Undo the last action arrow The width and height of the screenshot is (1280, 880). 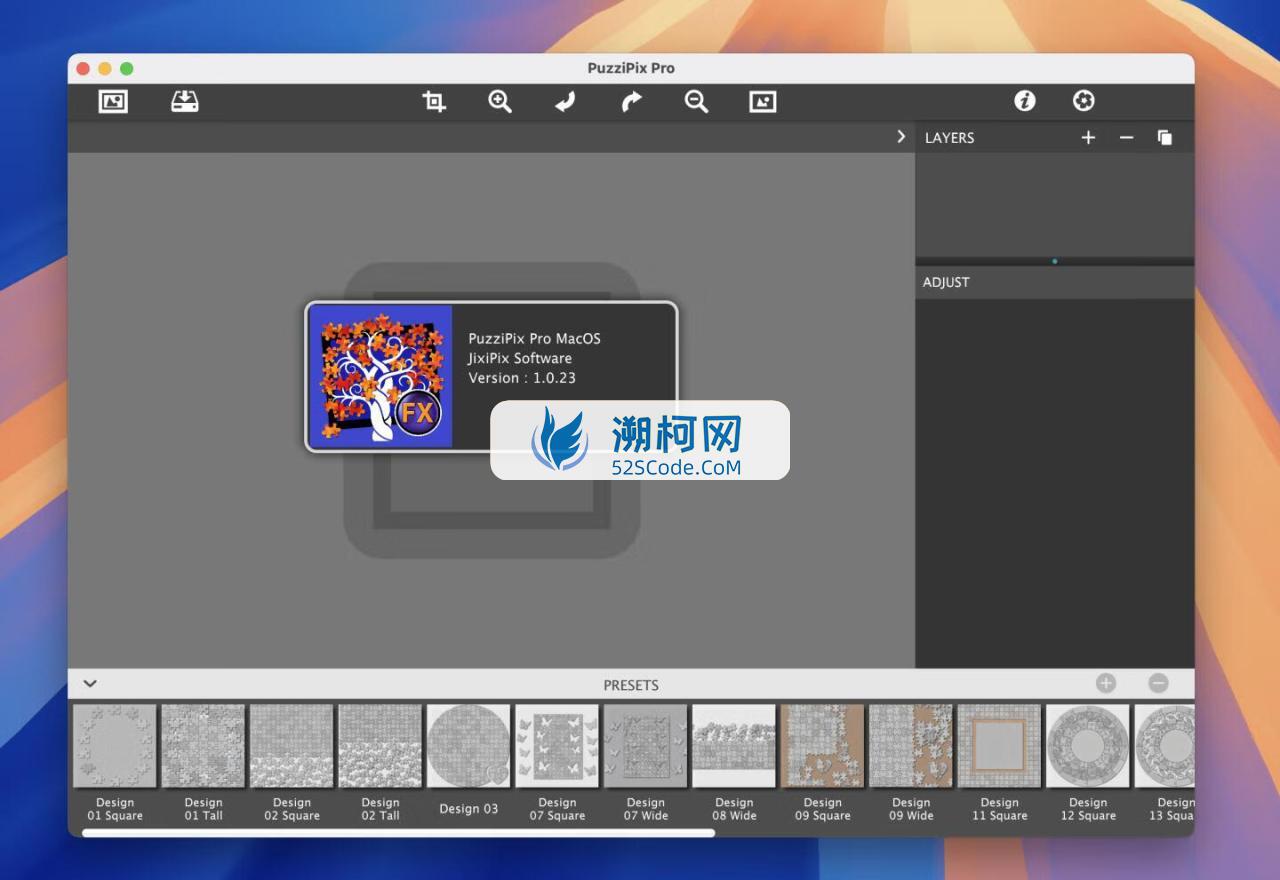[565, 101]
